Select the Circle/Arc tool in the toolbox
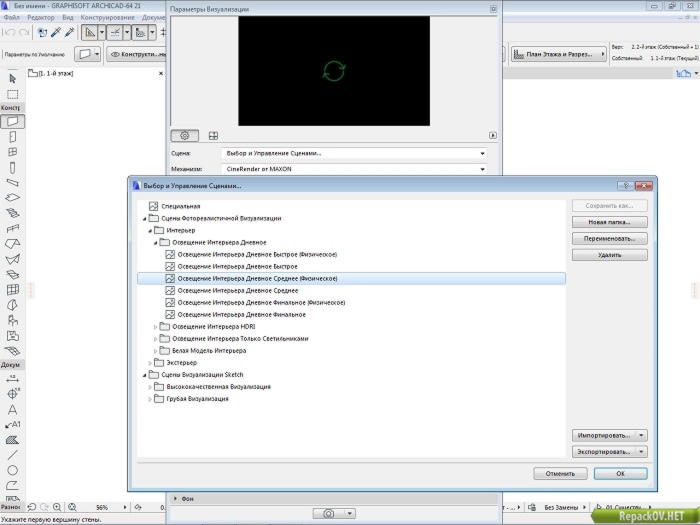This screenshot has width=700, height=525. point(12,470)
